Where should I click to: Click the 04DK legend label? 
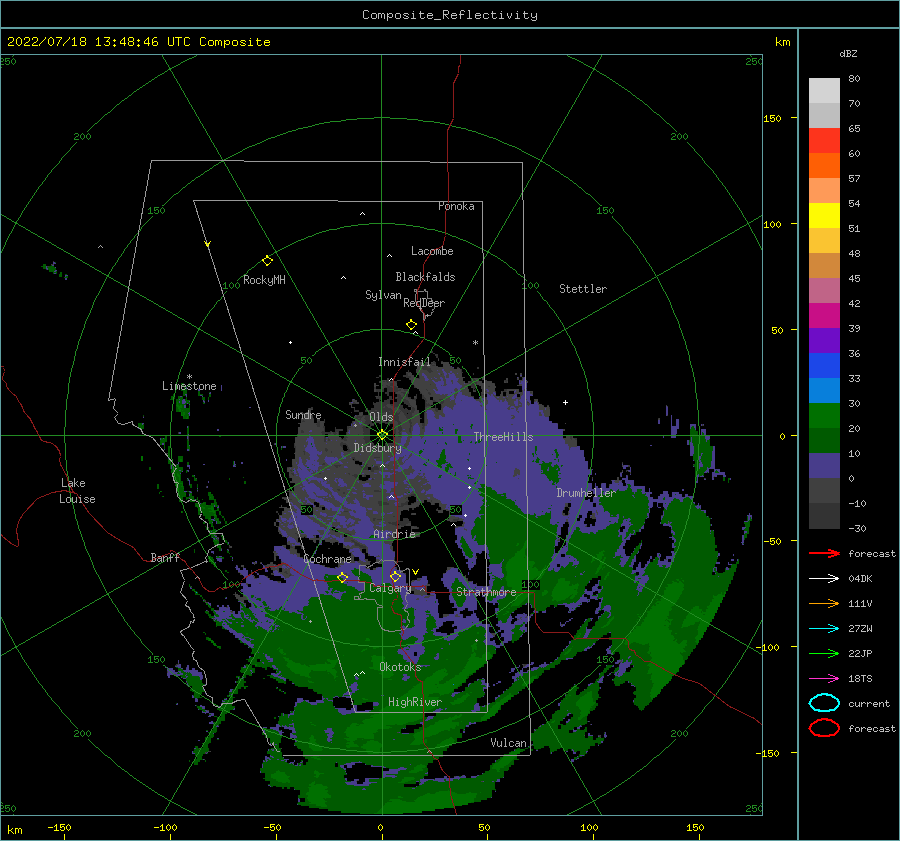tap(860, 579)
